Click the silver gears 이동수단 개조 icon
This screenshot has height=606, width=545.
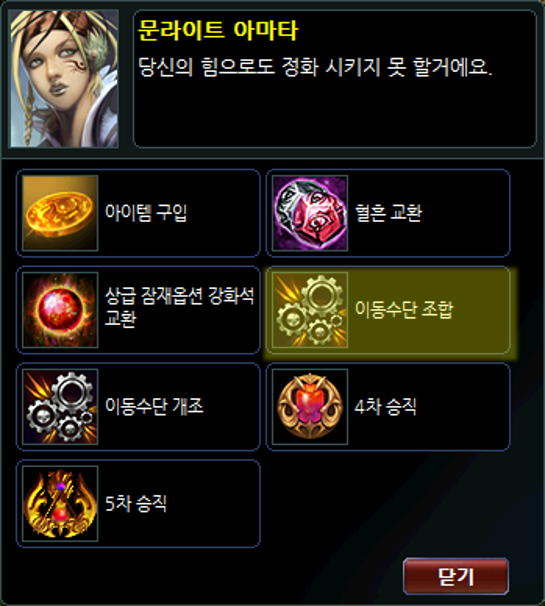click(x=60, y=407)
